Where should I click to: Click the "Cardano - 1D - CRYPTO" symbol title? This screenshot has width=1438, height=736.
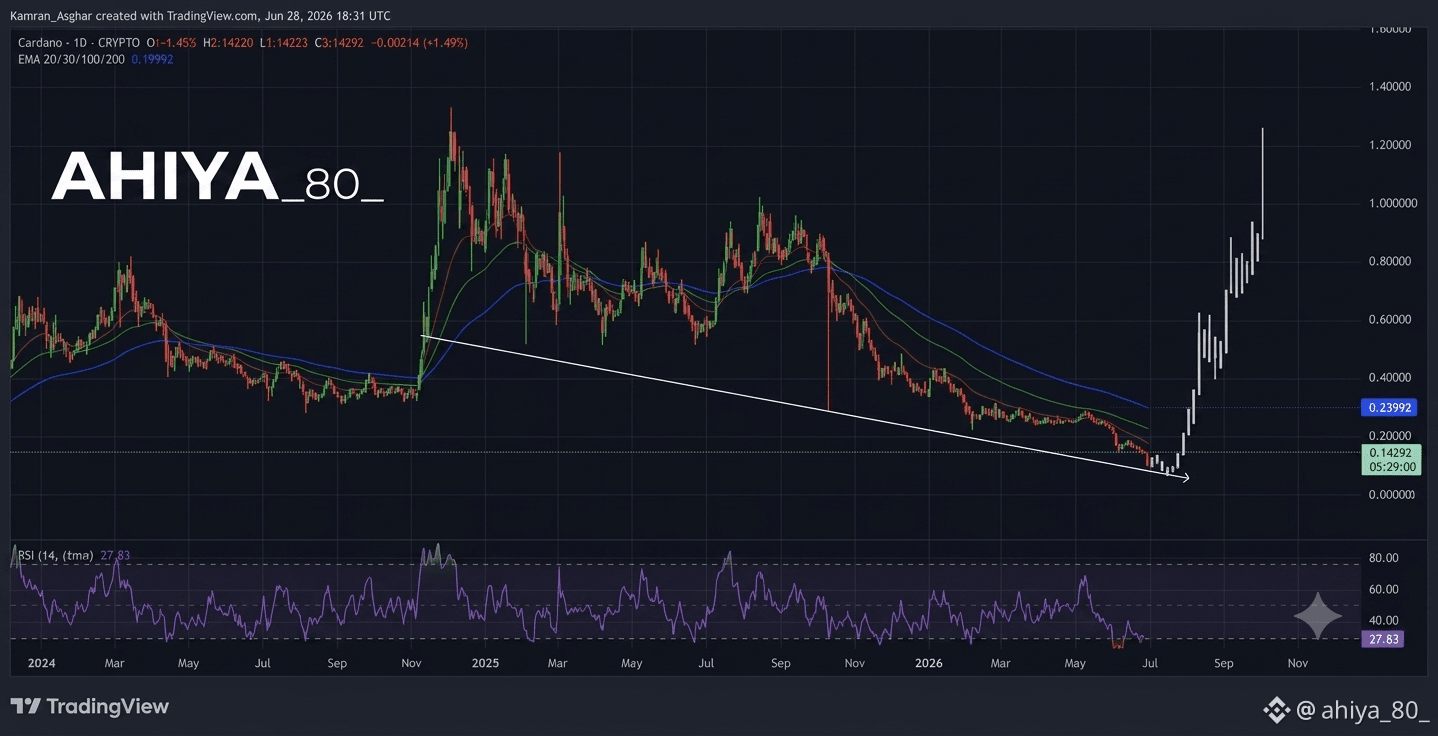[x=79, y=43]
